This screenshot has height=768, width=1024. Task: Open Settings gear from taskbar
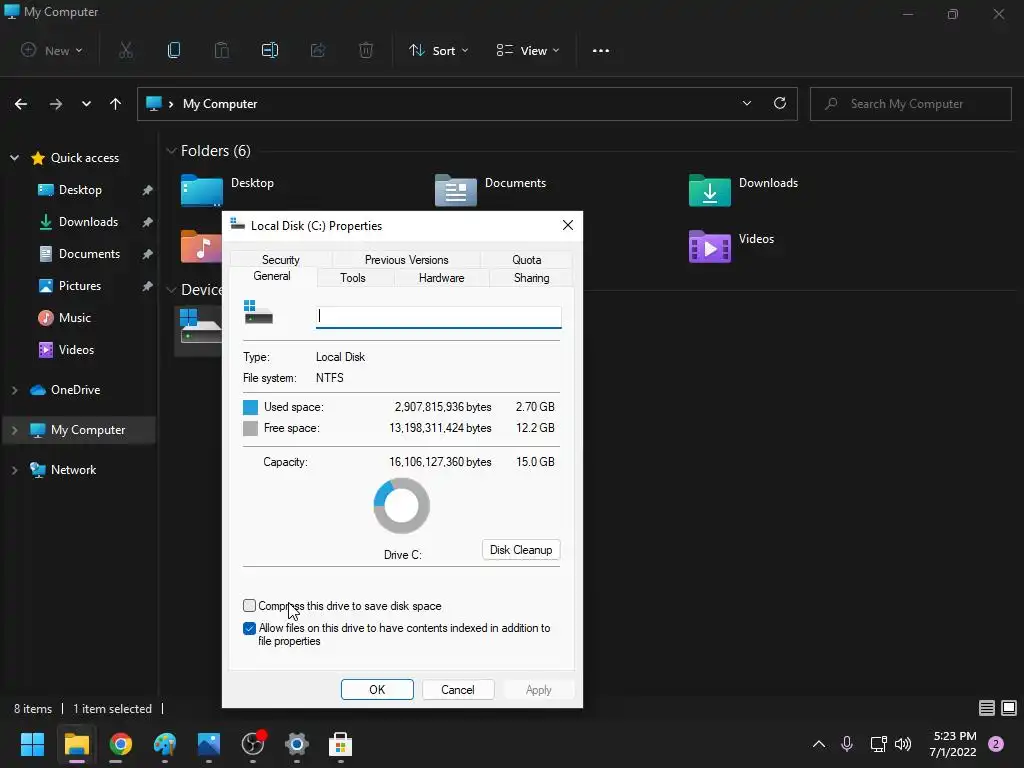point(296,744)
